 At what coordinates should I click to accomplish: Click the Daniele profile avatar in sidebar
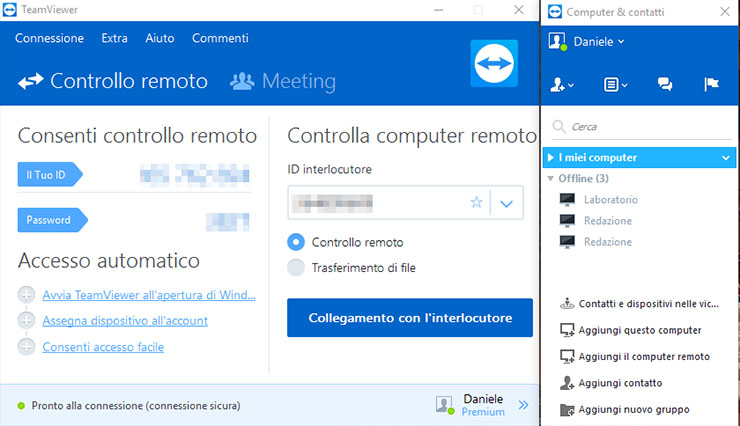click(557, 41)
